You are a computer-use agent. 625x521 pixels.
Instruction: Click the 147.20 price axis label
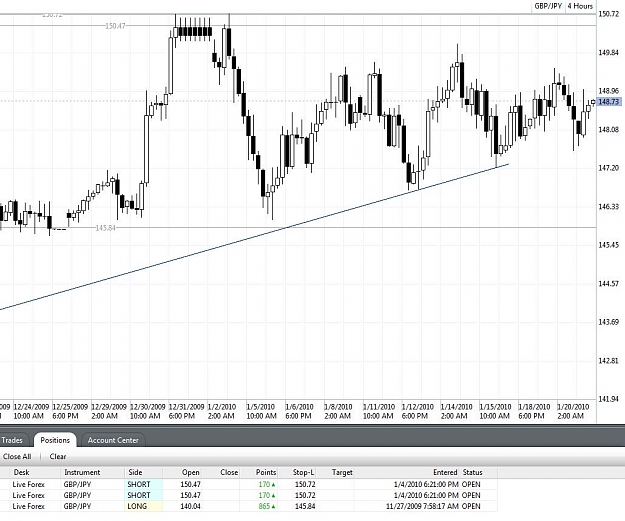[x=609, y=168]
